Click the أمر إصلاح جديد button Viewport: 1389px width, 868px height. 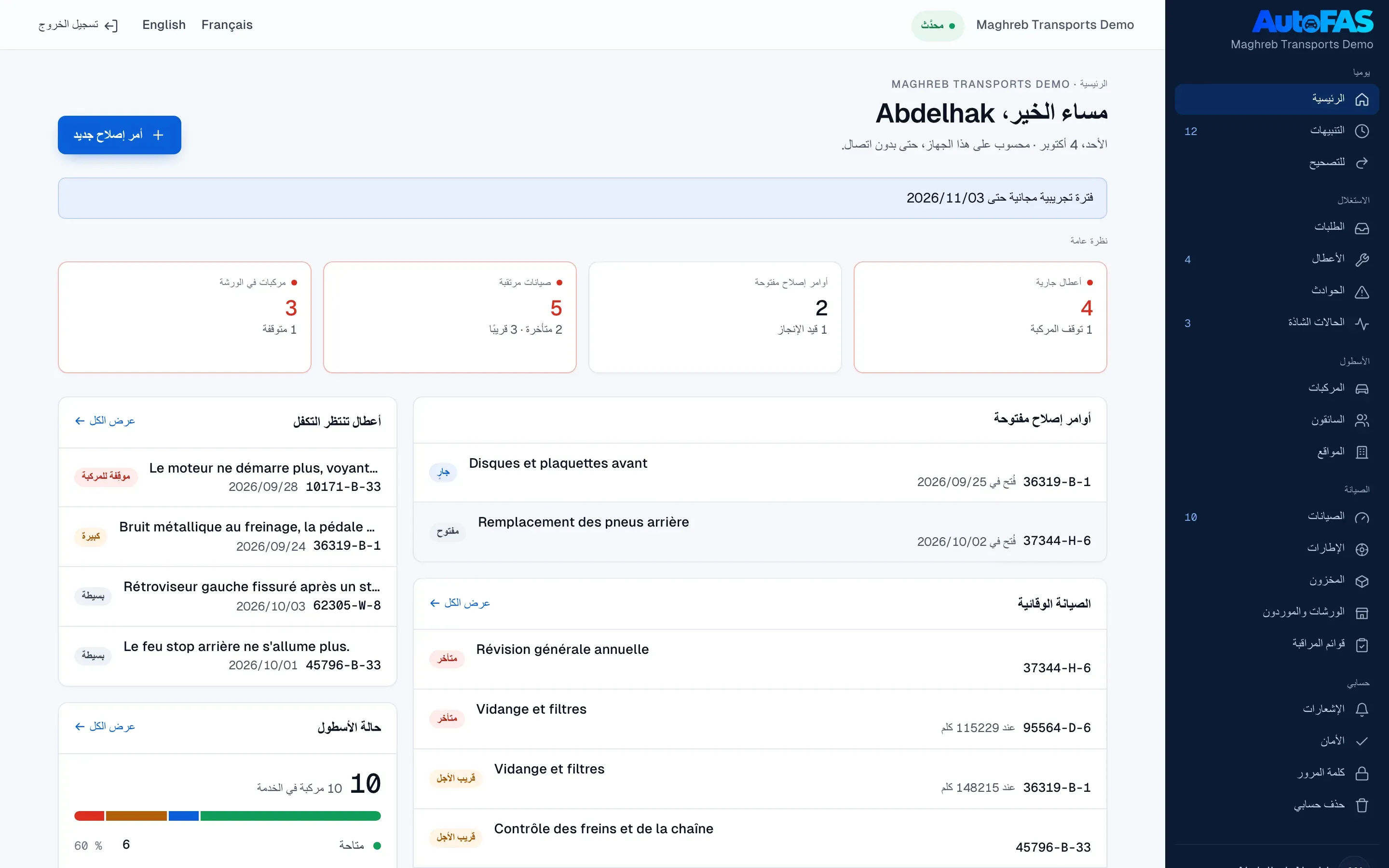pos(120,135)
